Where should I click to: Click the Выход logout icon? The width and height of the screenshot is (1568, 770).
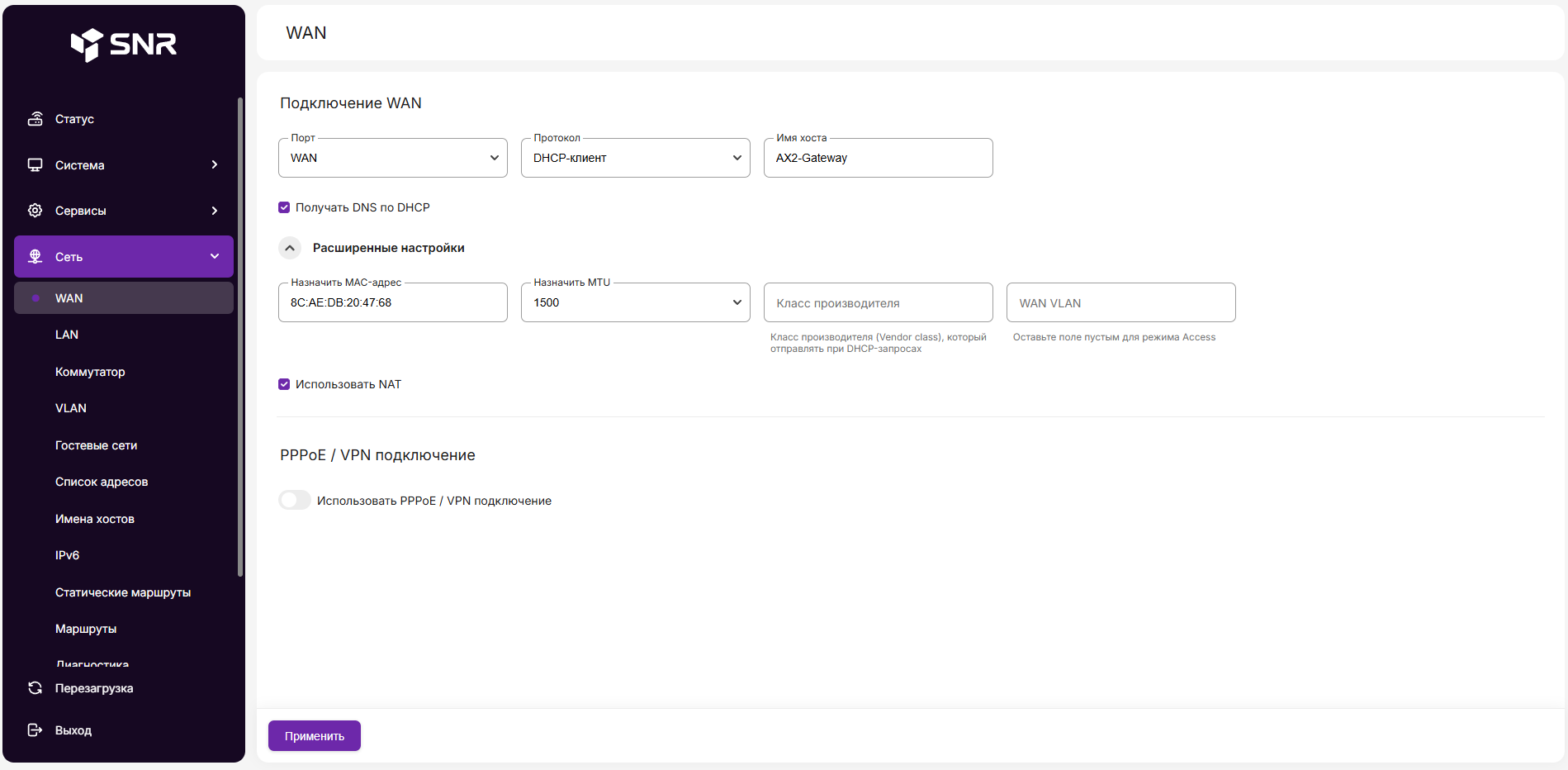coord(35,730)
